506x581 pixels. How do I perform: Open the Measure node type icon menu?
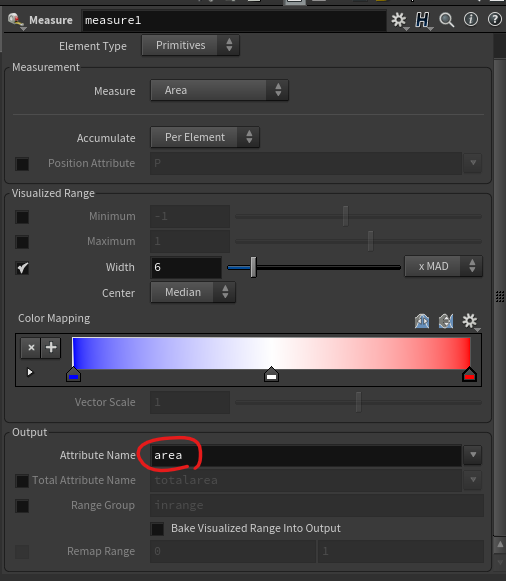(x=16, y=20)
